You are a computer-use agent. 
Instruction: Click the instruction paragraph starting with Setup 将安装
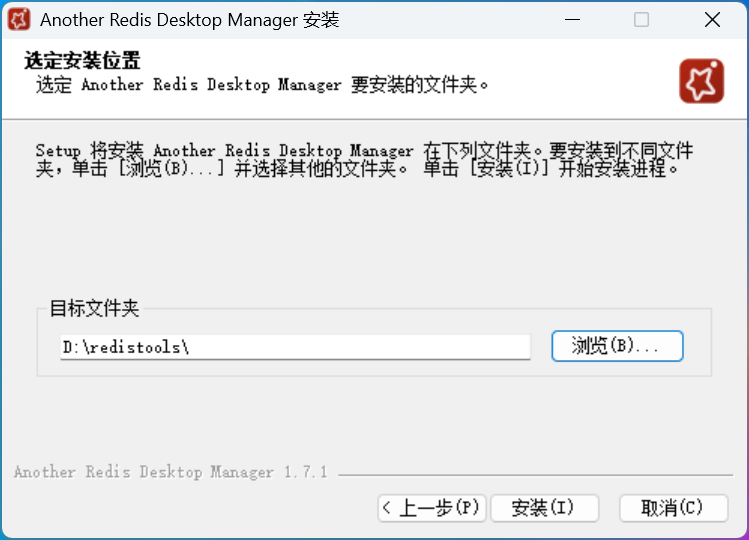point(364,160)
